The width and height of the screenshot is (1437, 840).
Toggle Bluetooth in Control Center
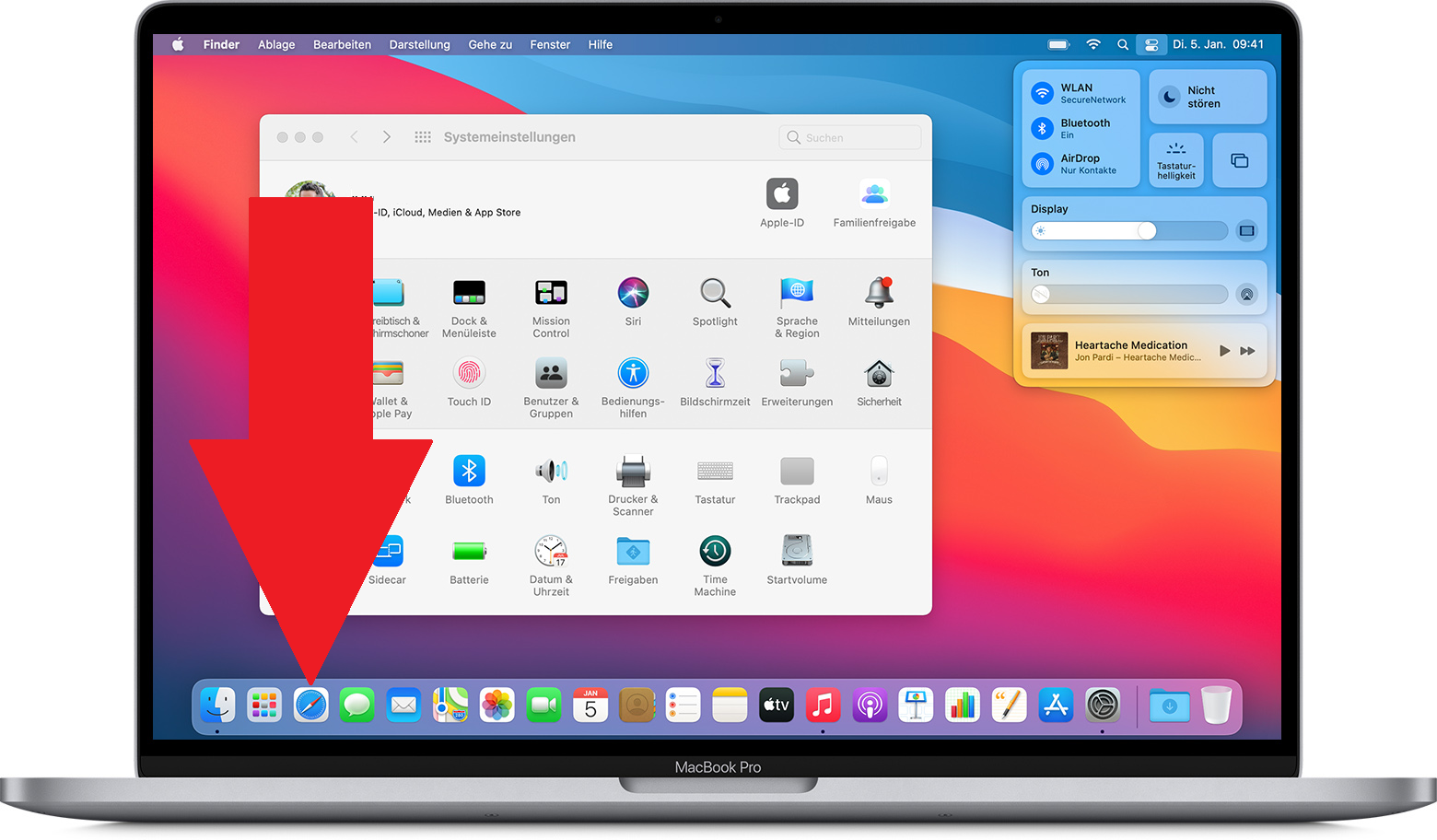click(1042, 128)
